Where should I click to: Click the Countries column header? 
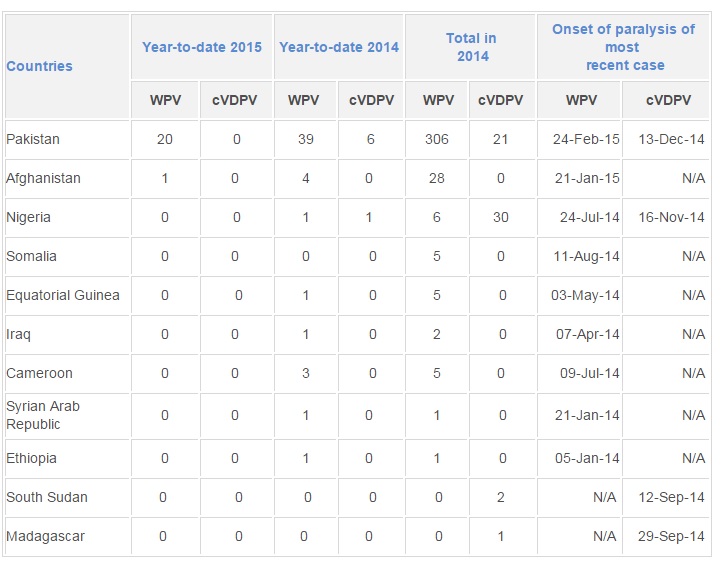click(39, 66)
